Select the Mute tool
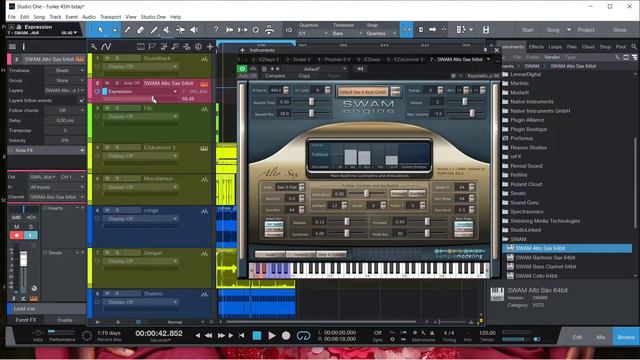640x360 pixels. (x=167, y=30)
